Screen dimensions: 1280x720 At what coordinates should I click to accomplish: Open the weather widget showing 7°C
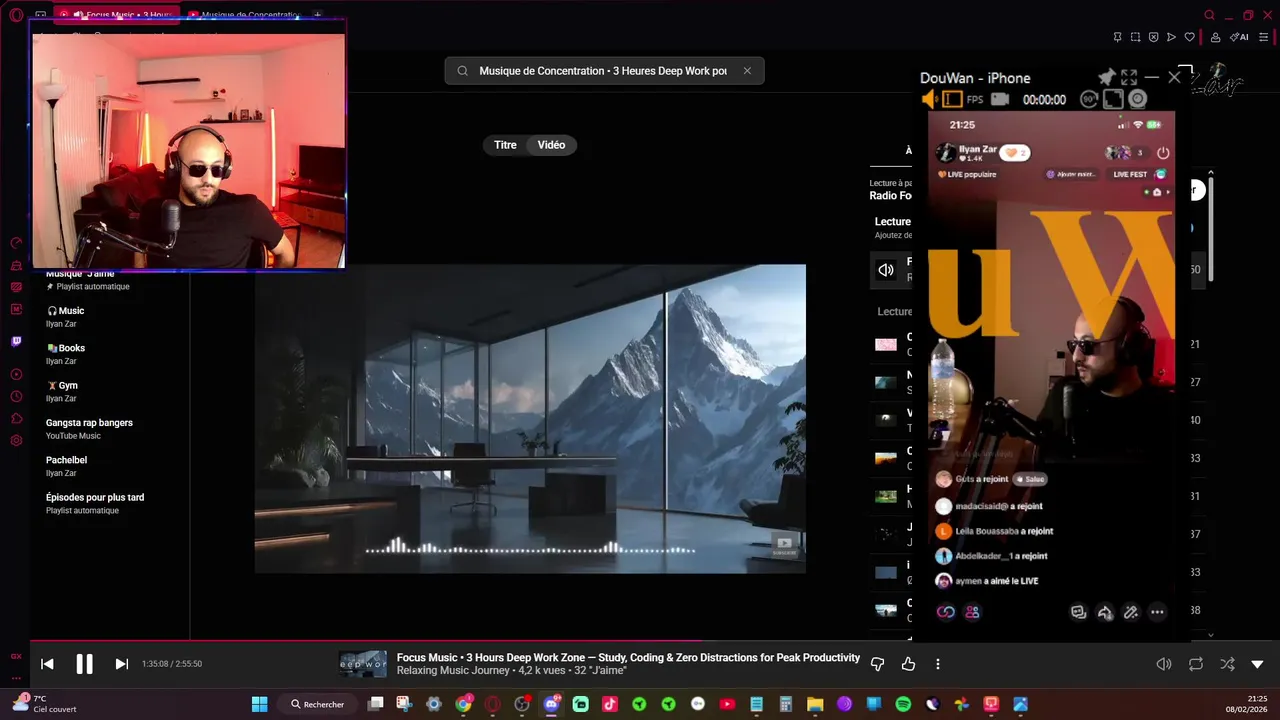tap(43, 703)
